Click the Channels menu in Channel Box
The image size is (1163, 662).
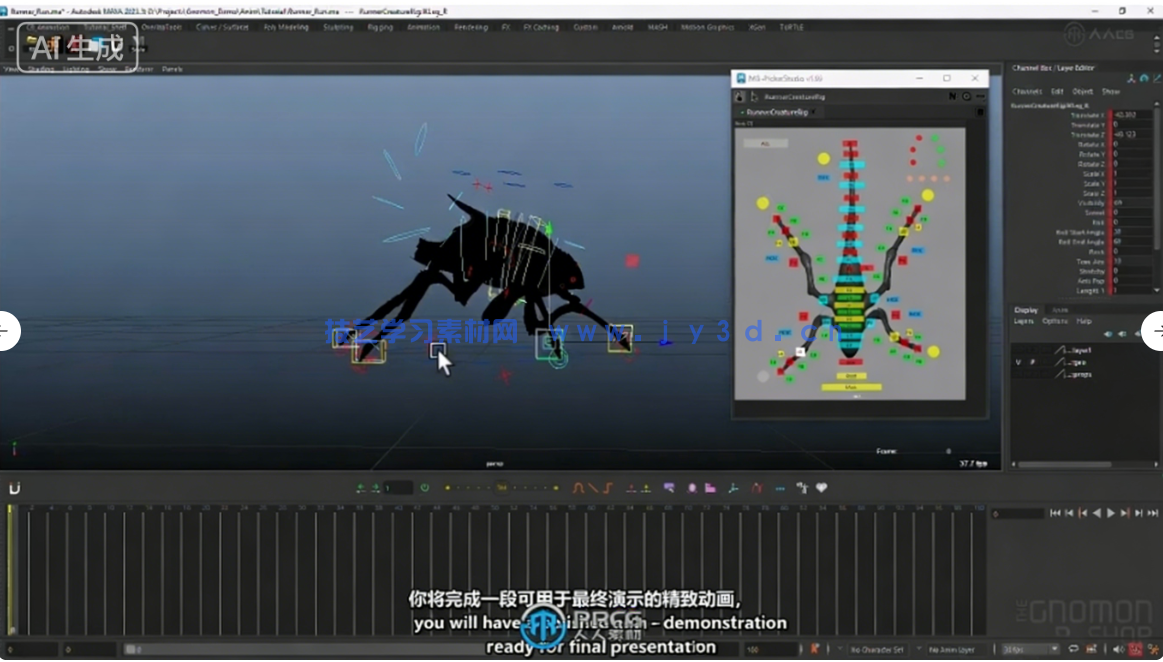coord(1027,91)
